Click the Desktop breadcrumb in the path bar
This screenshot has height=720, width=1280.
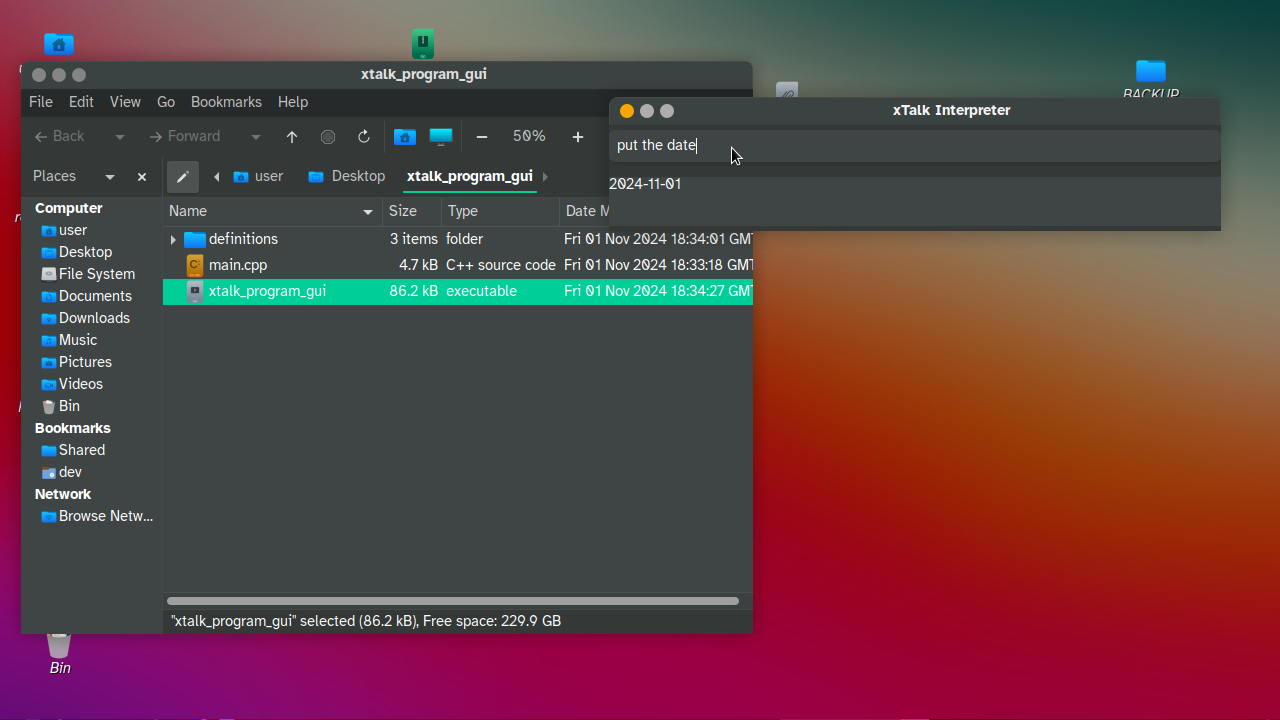coord(346,177)
